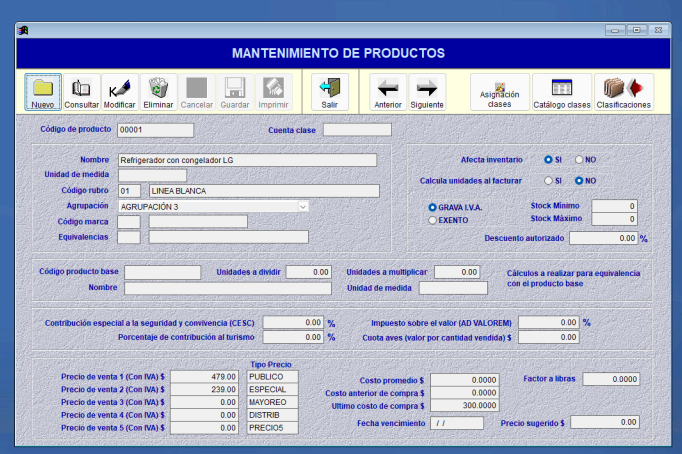Click the Nuevo folder icon
The width and height of the screenshot is (682, 454).
click(42, 91)
